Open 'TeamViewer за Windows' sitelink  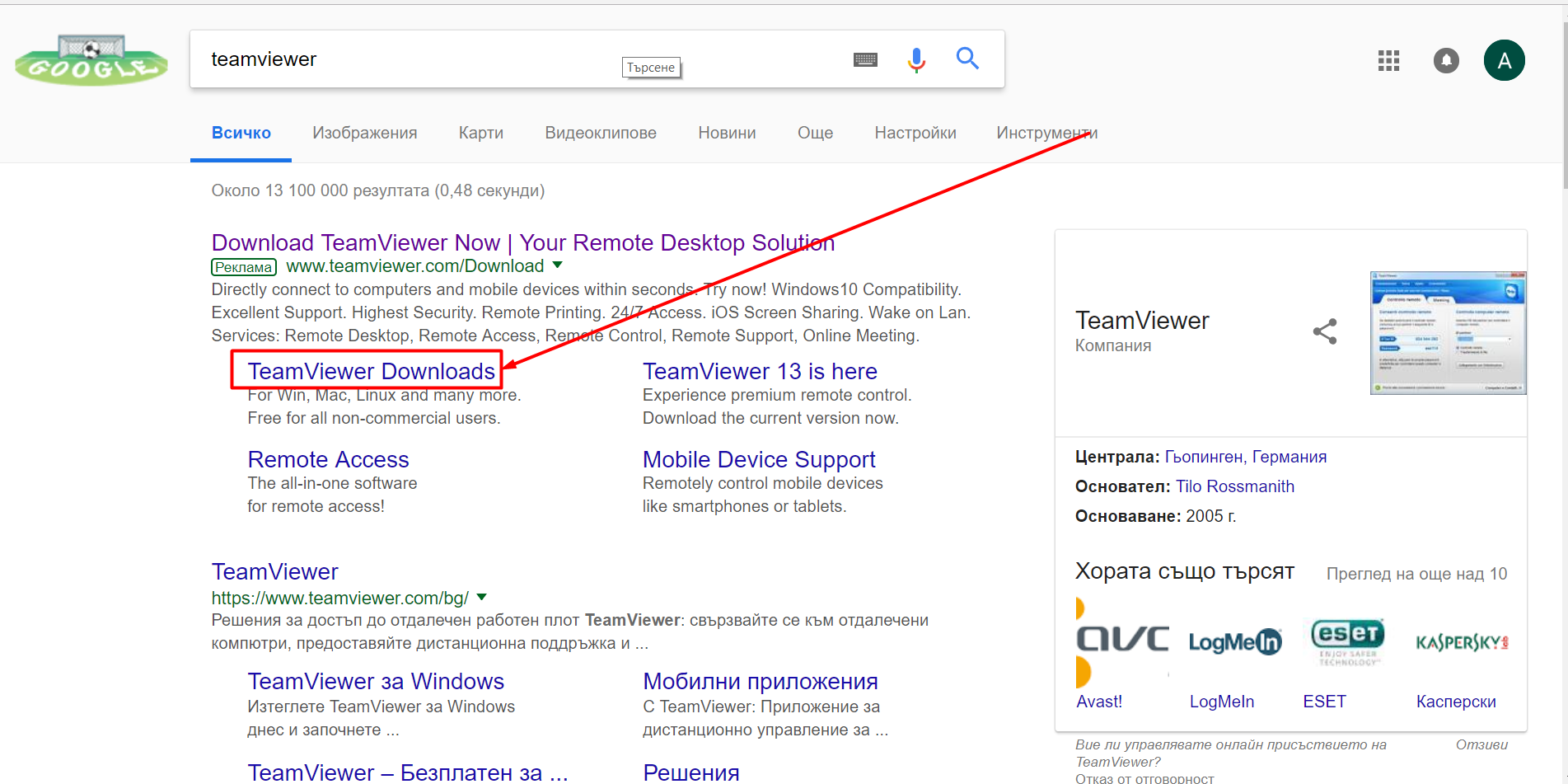(x=376, y=681)
